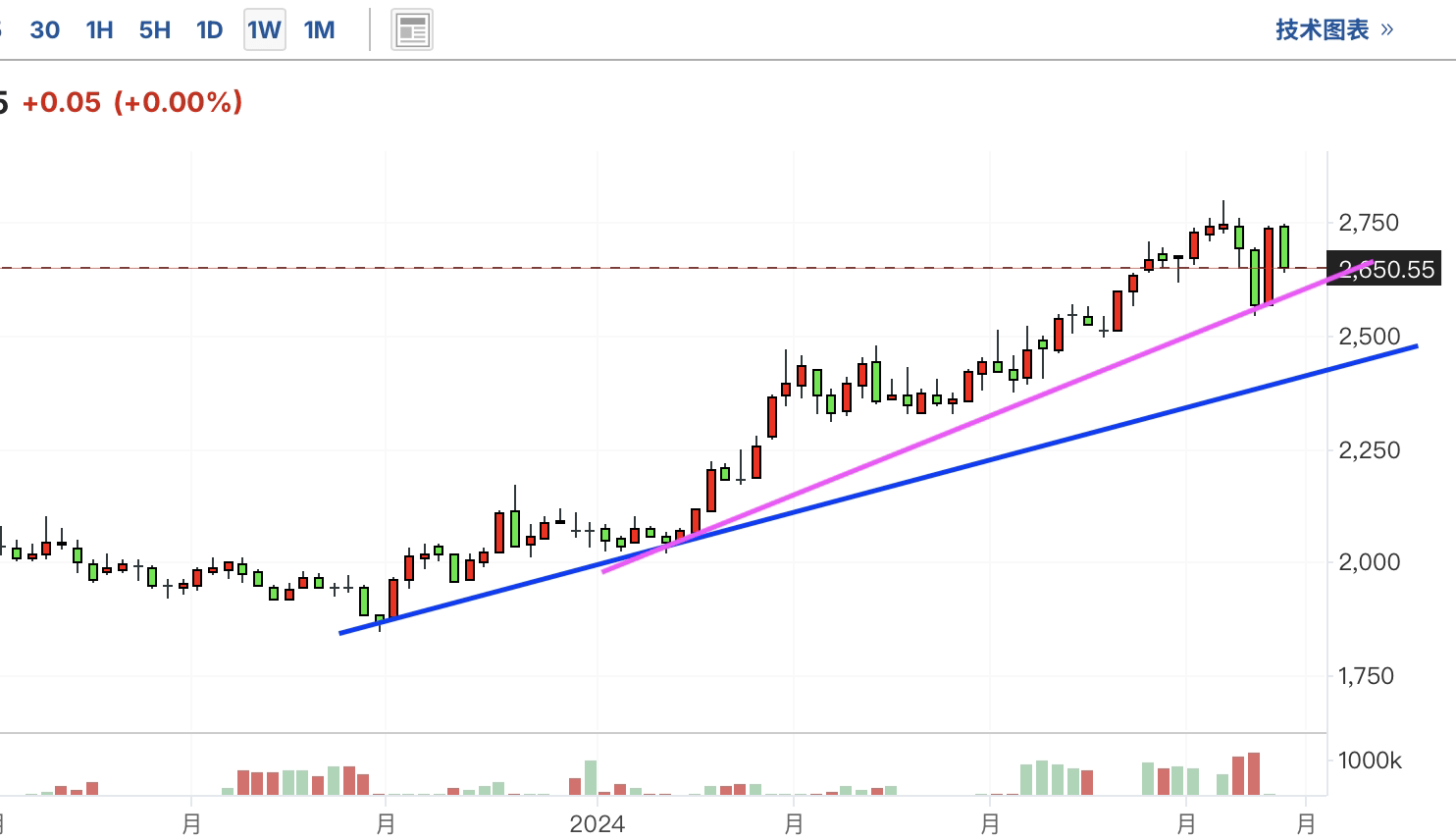This screenshot has height=840, width=1456.
Task: Select the 1W weekly interval
Action: (x=264, y=29)
